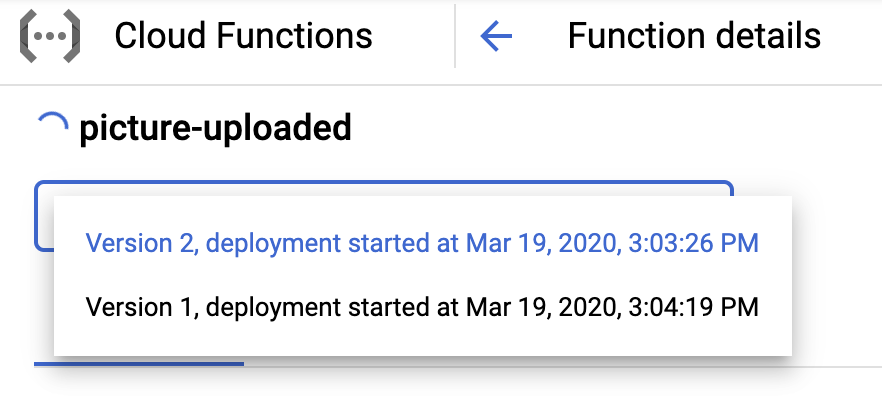882x404 pixels.
Task: Select Version 1 from the version list
Action: click(422, 306)
